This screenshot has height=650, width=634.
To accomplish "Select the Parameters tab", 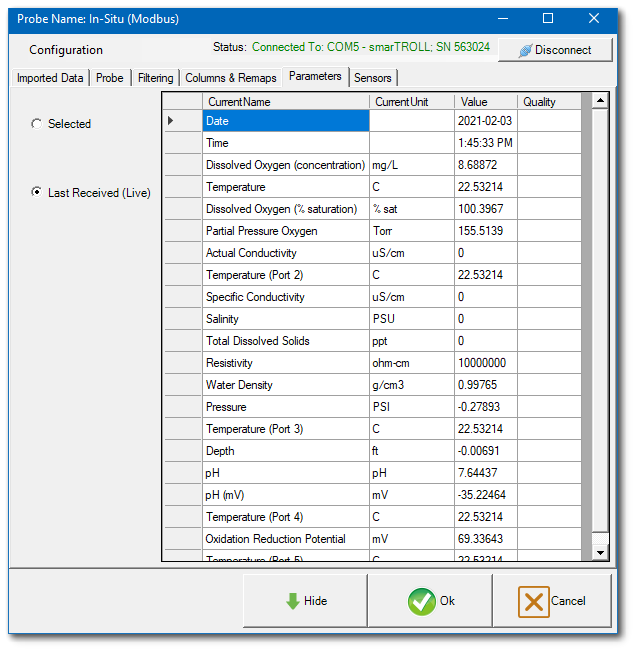I will point(315,76).
